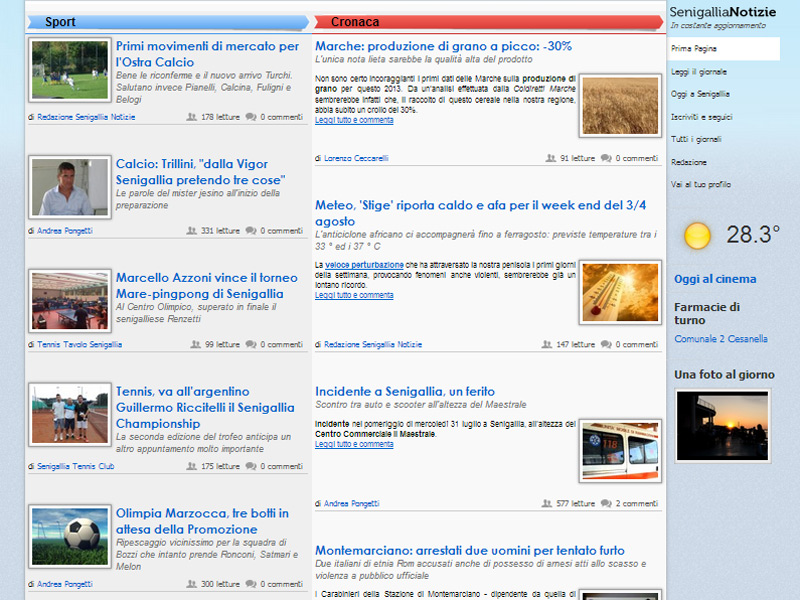Go to Vai al tuo profilo
Viewport: 800px width, 600px height.
700,185
